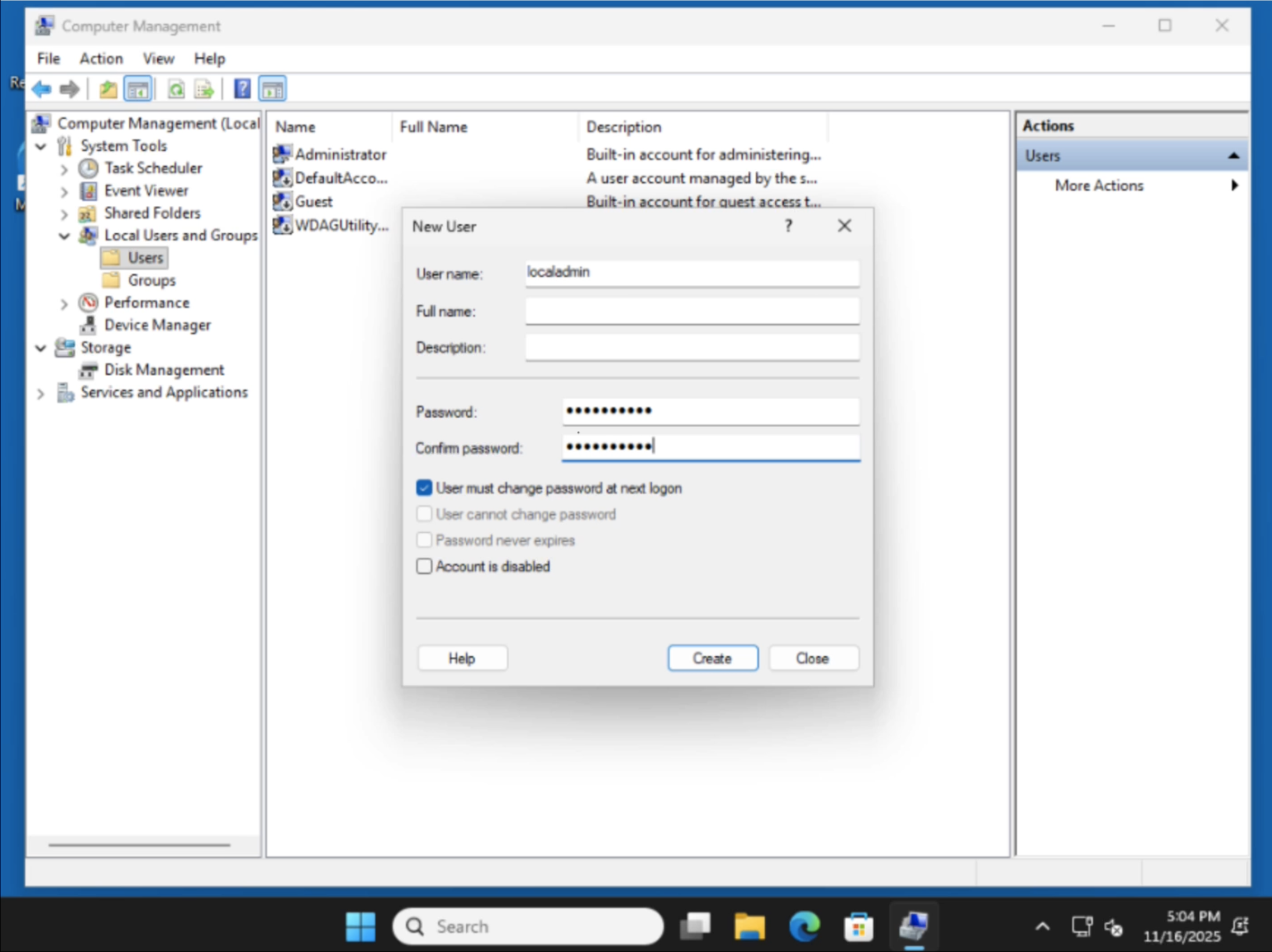Click the Event Viewer icon
This screenshot has width=1272, height=952.
(x=88, y=191)
